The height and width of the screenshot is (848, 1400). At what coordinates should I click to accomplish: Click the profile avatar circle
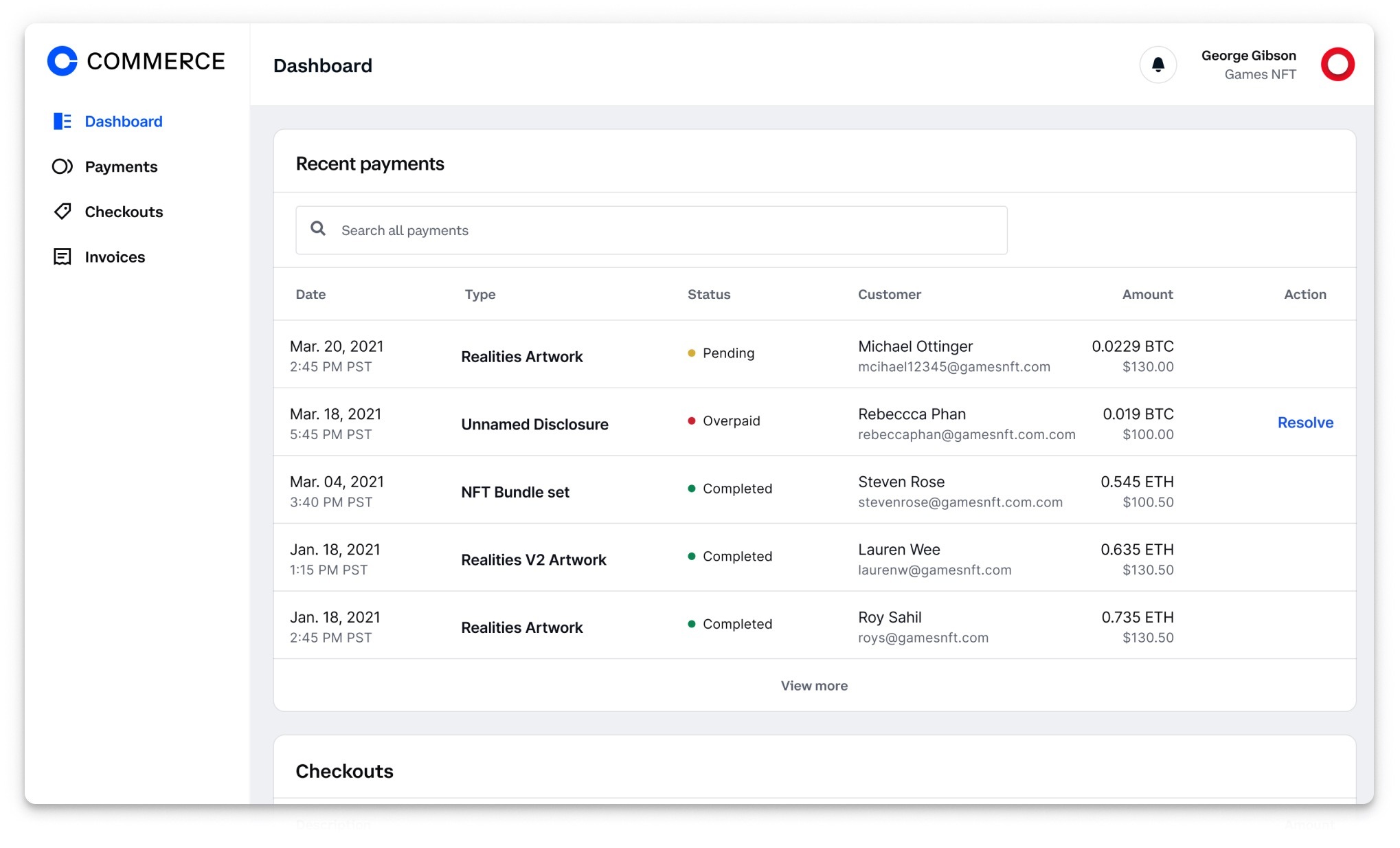point(1337,64)
